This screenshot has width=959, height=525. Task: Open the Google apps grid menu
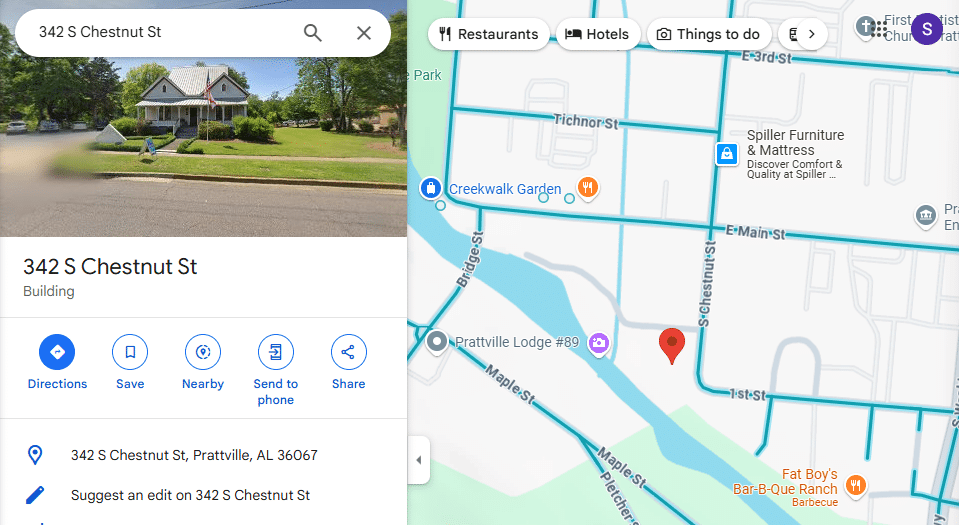[879, 28]
